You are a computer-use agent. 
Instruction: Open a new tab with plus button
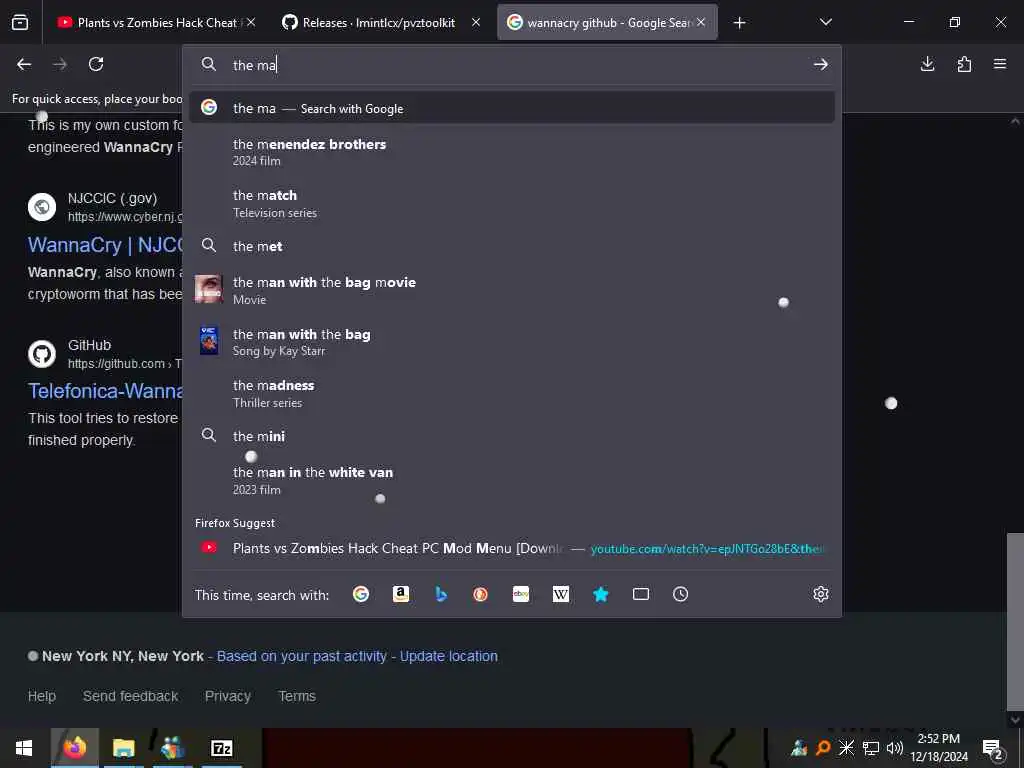pos(739,23)
